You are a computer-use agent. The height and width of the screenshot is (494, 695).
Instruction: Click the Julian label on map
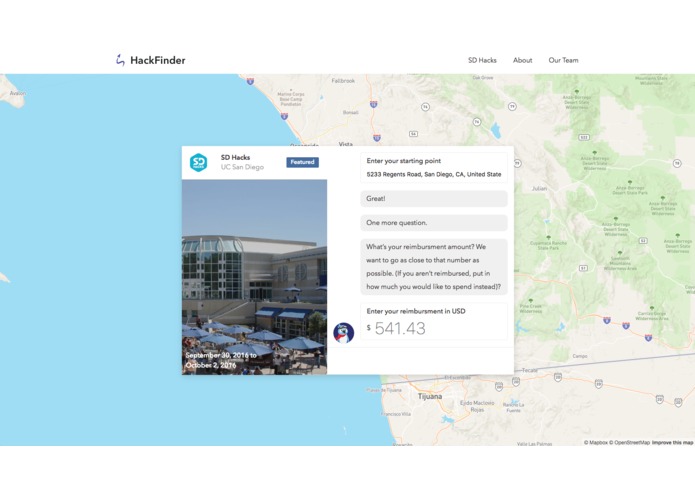tap(539, 188)
